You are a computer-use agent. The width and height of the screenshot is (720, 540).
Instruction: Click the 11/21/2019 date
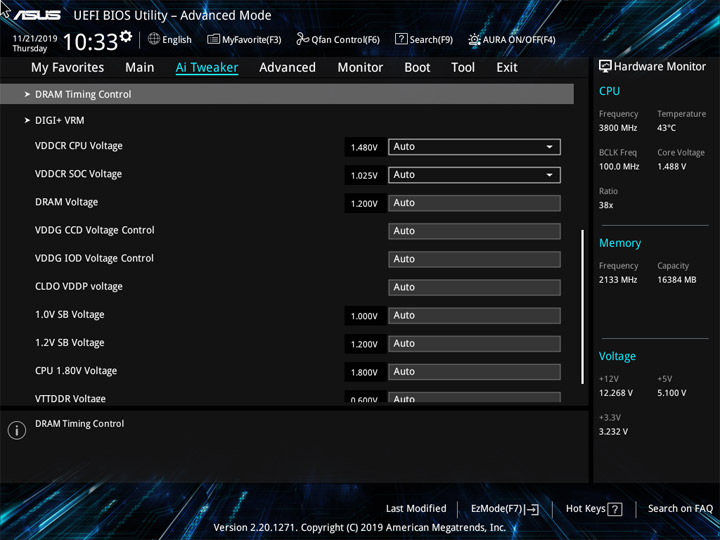pyautogui.click(x=35, y=39)
